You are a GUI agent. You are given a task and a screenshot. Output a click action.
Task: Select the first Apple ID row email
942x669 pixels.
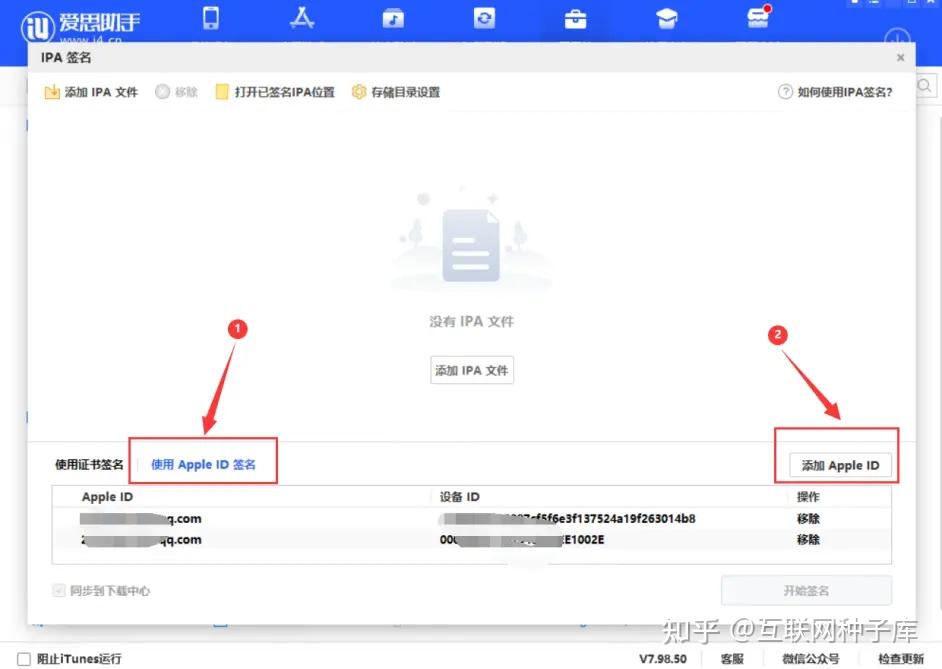pos(141,518)
